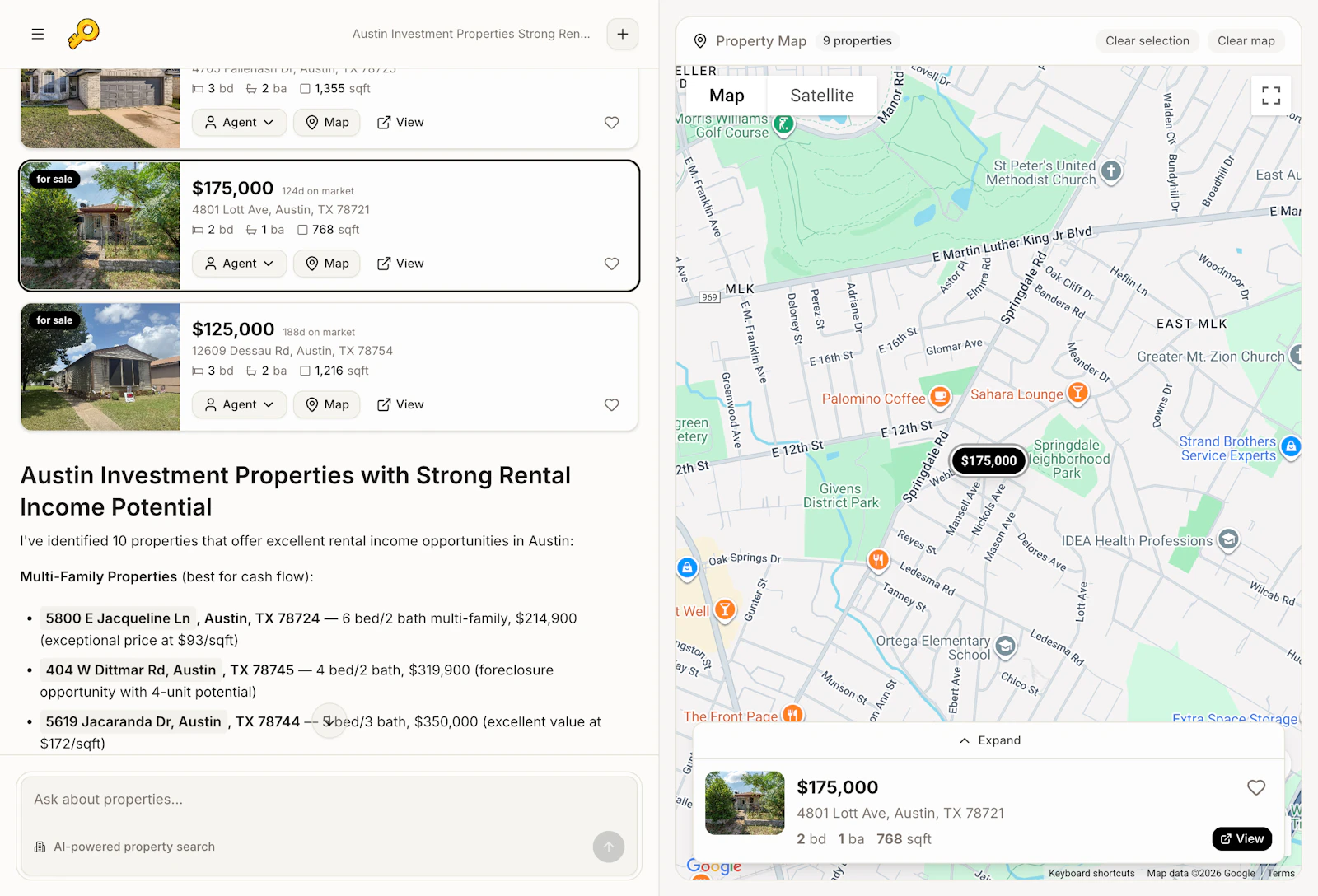This screenshot has height=896, width=1318.
Task: Click the golden key app logo
Action: tap(83, 34)
